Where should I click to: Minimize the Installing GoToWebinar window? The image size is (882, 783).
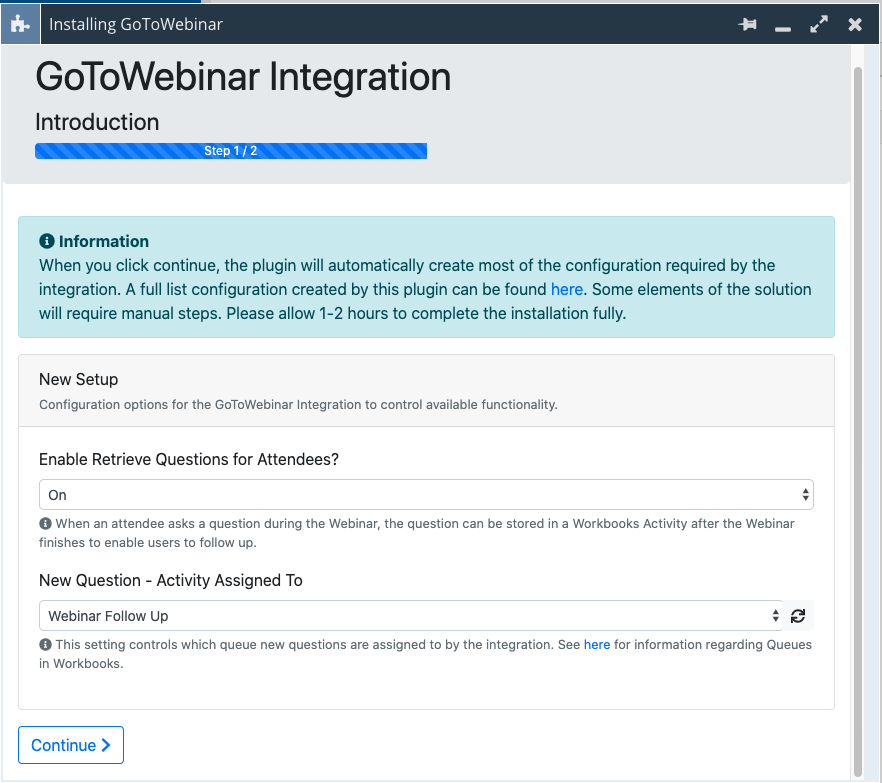tap(783, 26)
